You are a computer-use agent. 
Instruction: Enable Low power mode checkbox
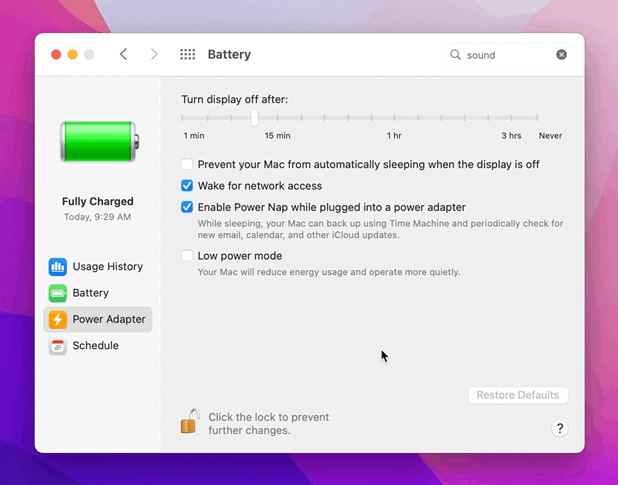(187, 256)
